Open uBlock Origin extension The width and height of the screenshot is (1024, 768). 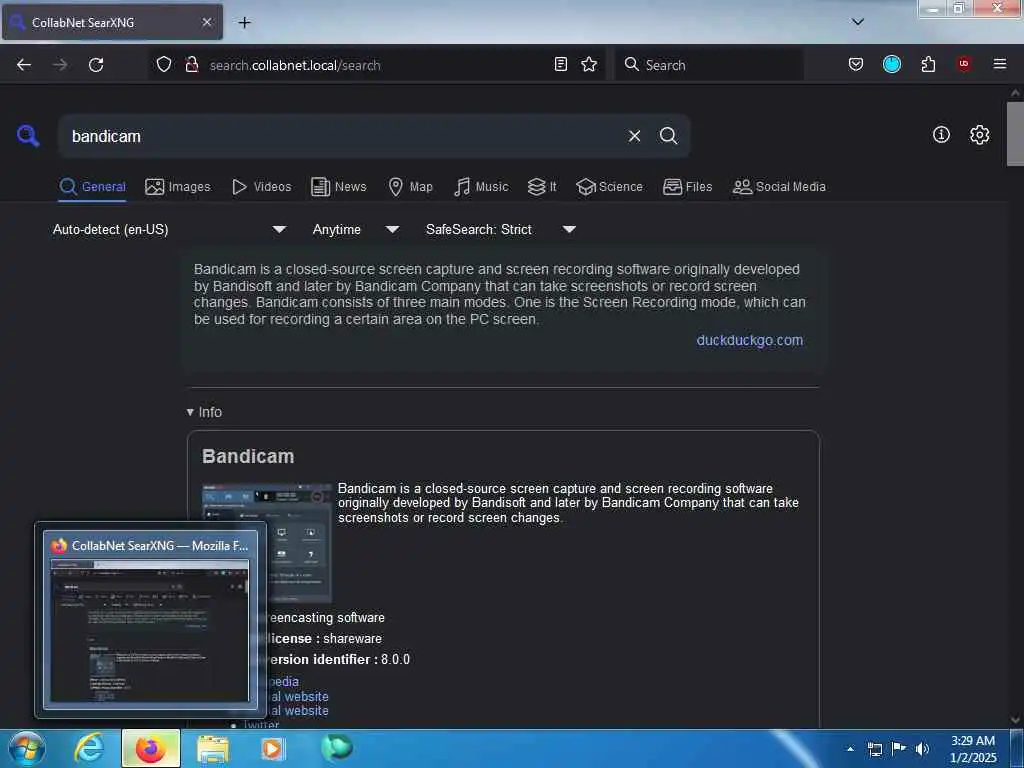[x=963, y=64]
